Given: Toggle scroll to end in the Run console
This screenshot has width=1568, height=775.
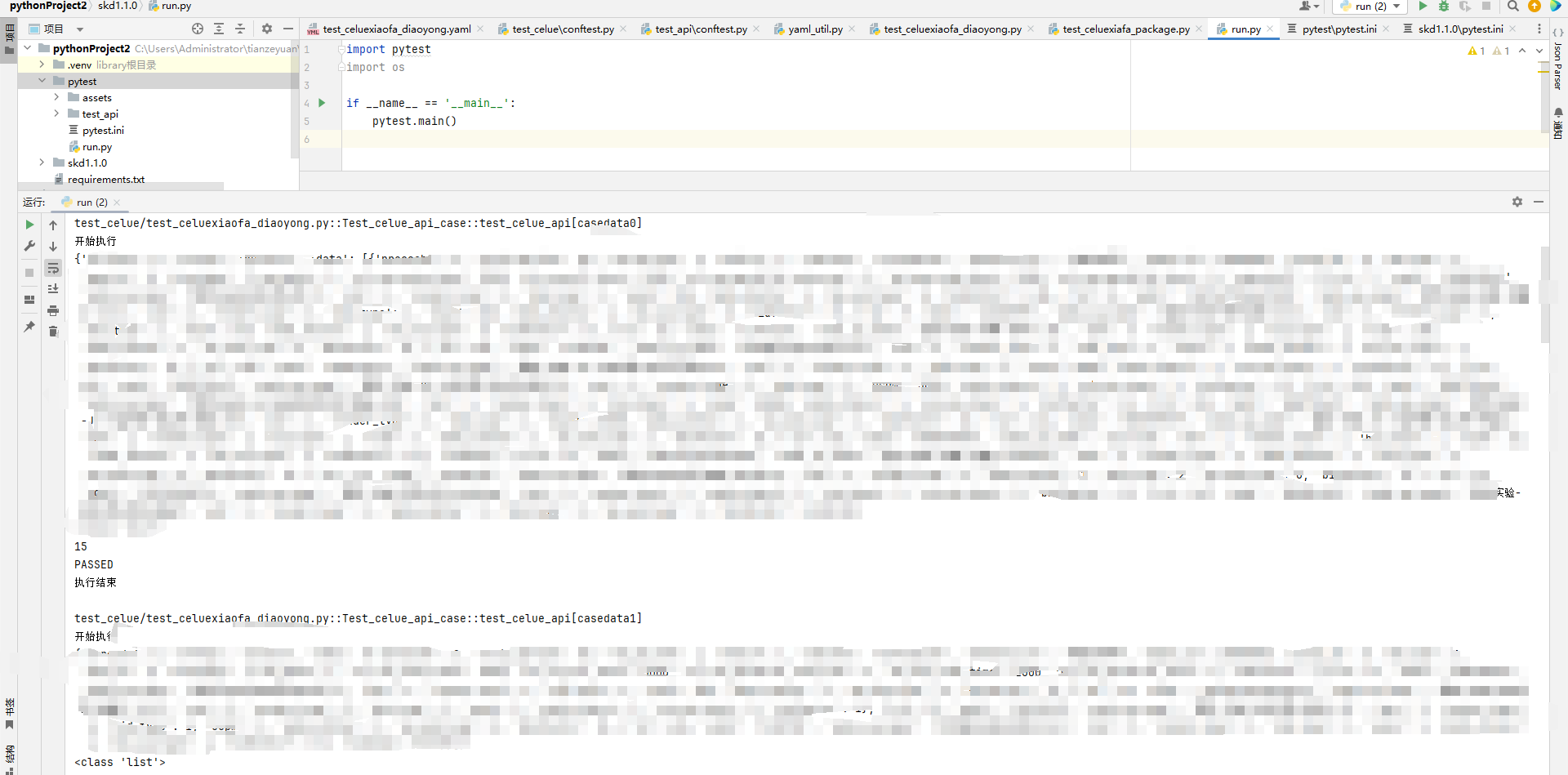Looking at the screenshot, I should (x=53, y=289).
